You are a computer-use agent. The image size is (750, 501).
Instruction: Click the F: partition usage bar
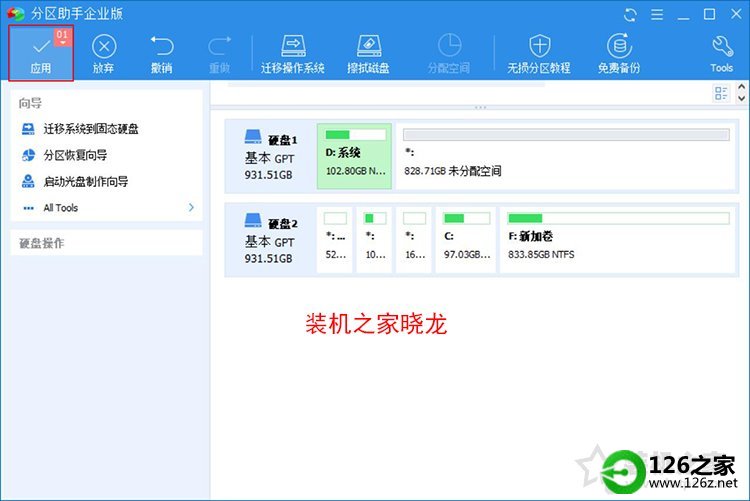(618, 219)
